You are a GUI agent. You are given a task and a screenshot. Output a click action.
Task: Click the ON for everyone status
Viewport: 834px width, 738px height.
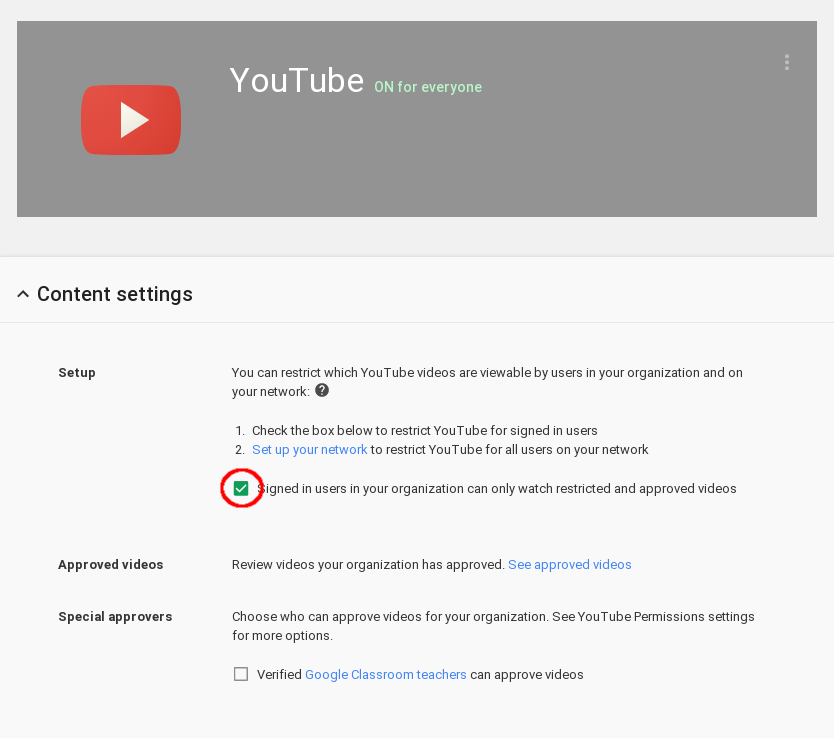coord(428,87)
